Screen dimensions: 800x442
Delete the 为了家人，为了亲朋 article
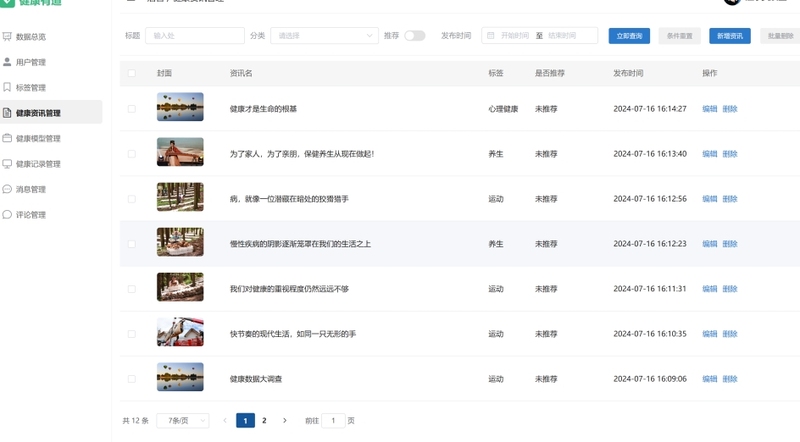(730, 154)
